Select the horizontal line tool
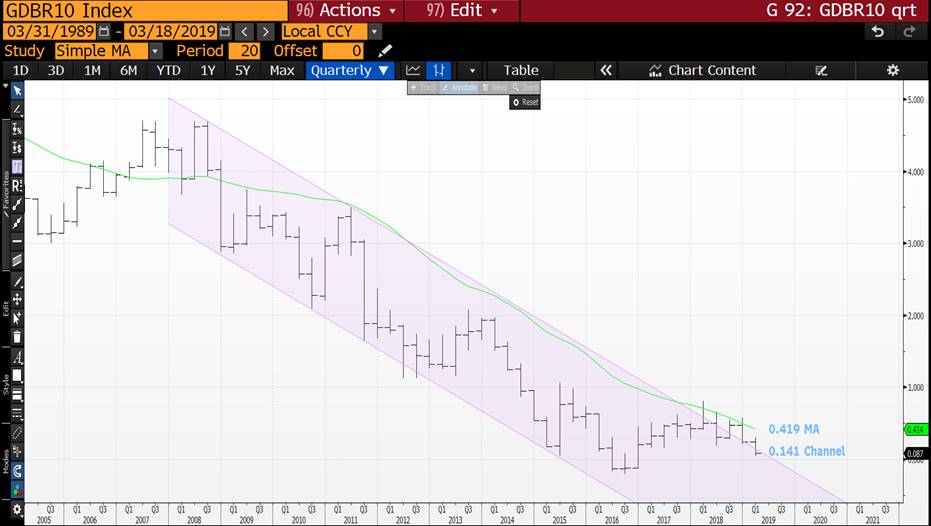 click(17, 241)
